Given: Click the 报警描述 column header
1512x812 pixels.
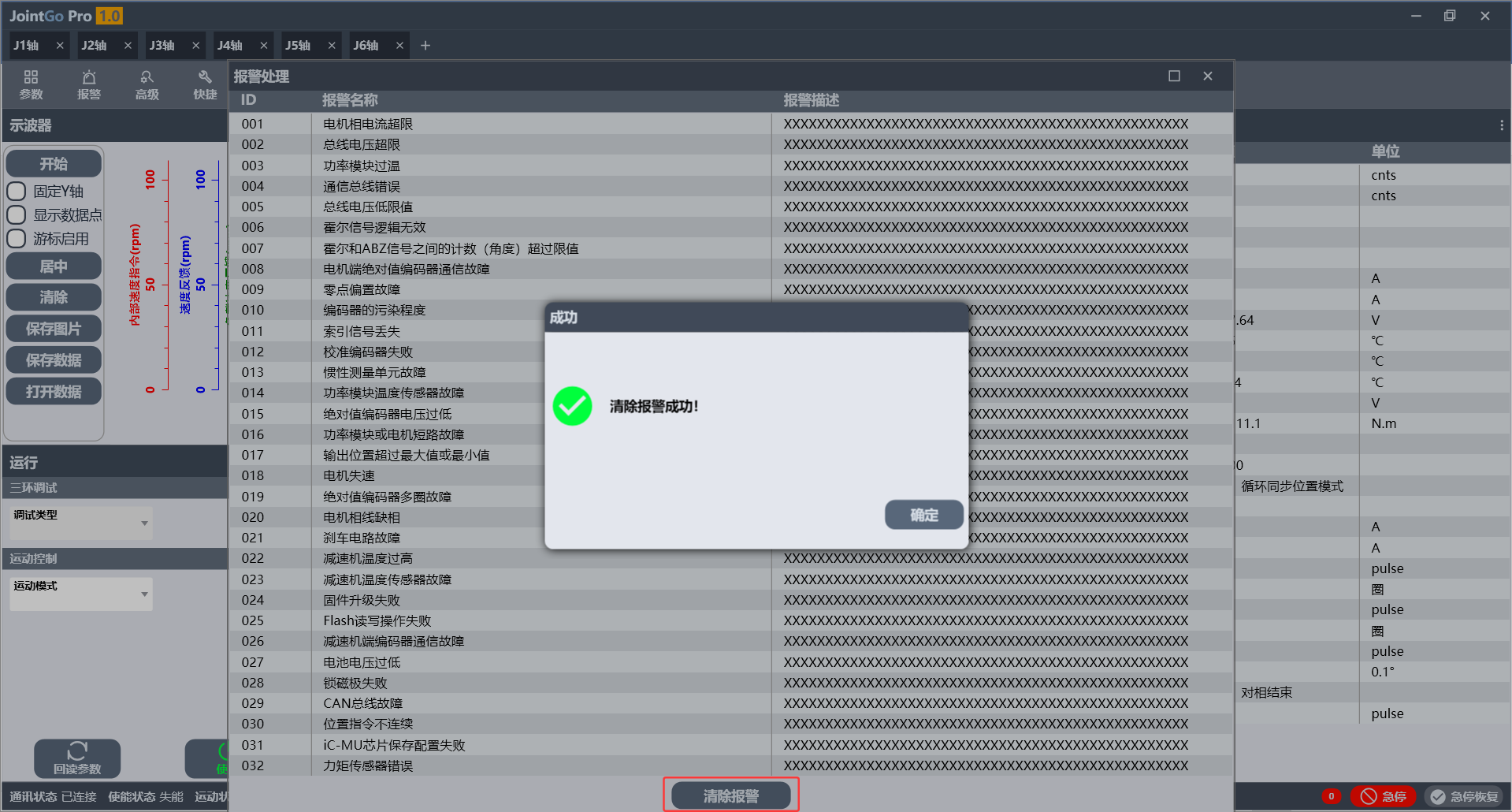Looking at the screenshot, I should [812, 100].
